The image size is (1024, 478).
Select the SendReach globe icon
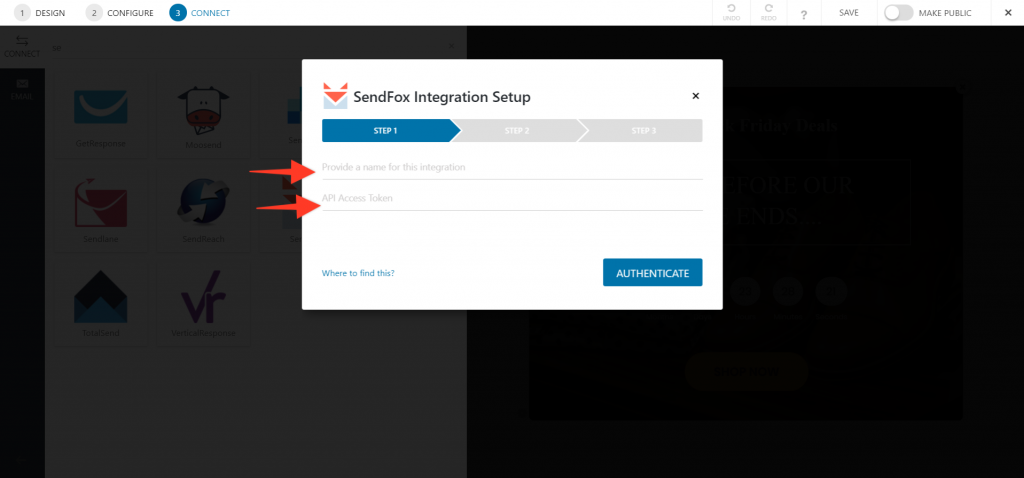coord(203,204)
